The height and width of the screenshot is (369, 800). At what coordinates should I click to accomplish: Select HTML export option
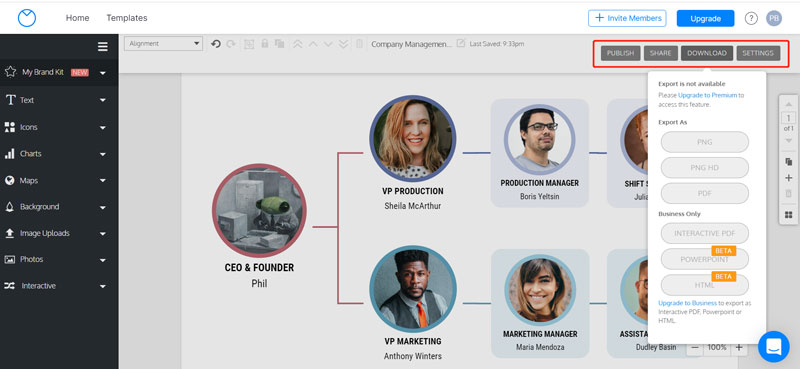tap(705, 285)
